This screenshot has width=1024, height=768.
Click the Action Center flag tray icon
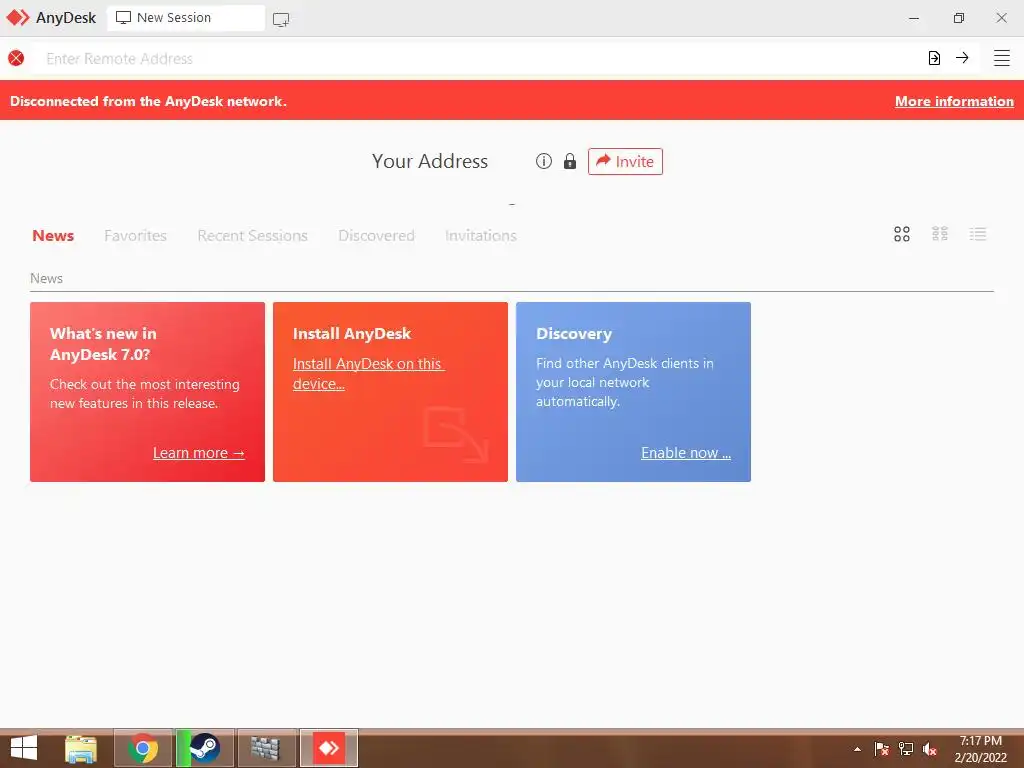pos(881,749)
